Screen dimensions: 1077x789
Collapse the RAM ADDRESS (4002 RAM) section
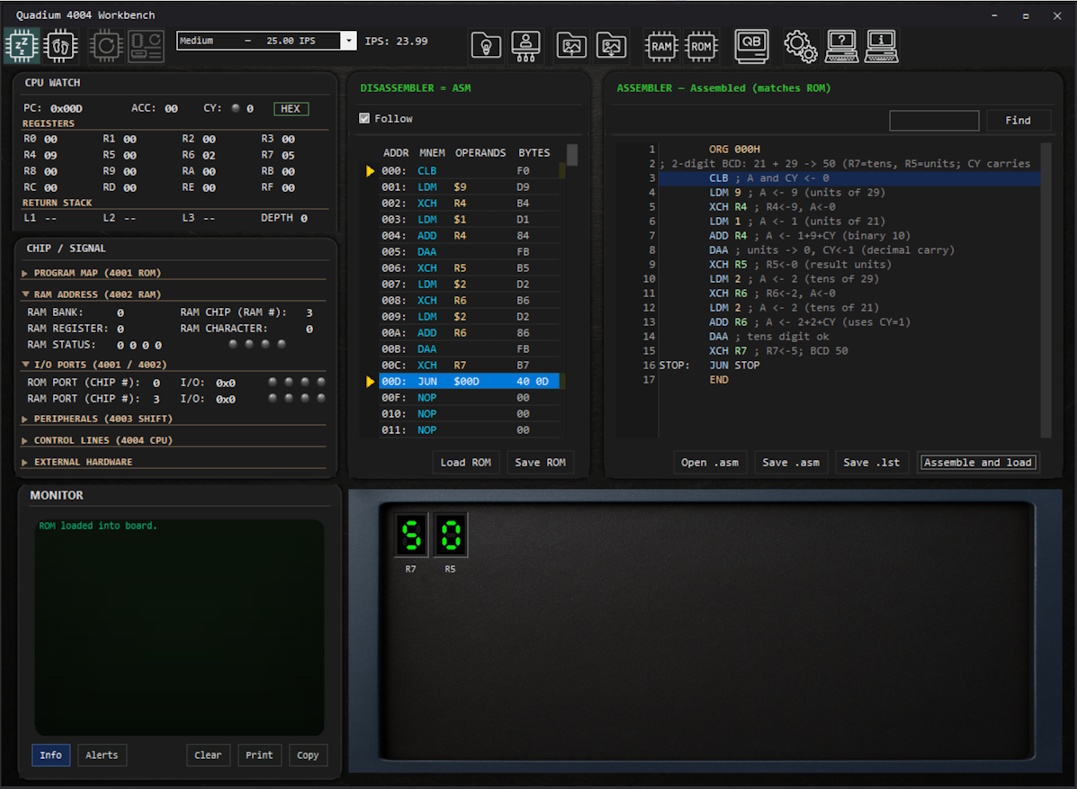(x=96, y=295)
